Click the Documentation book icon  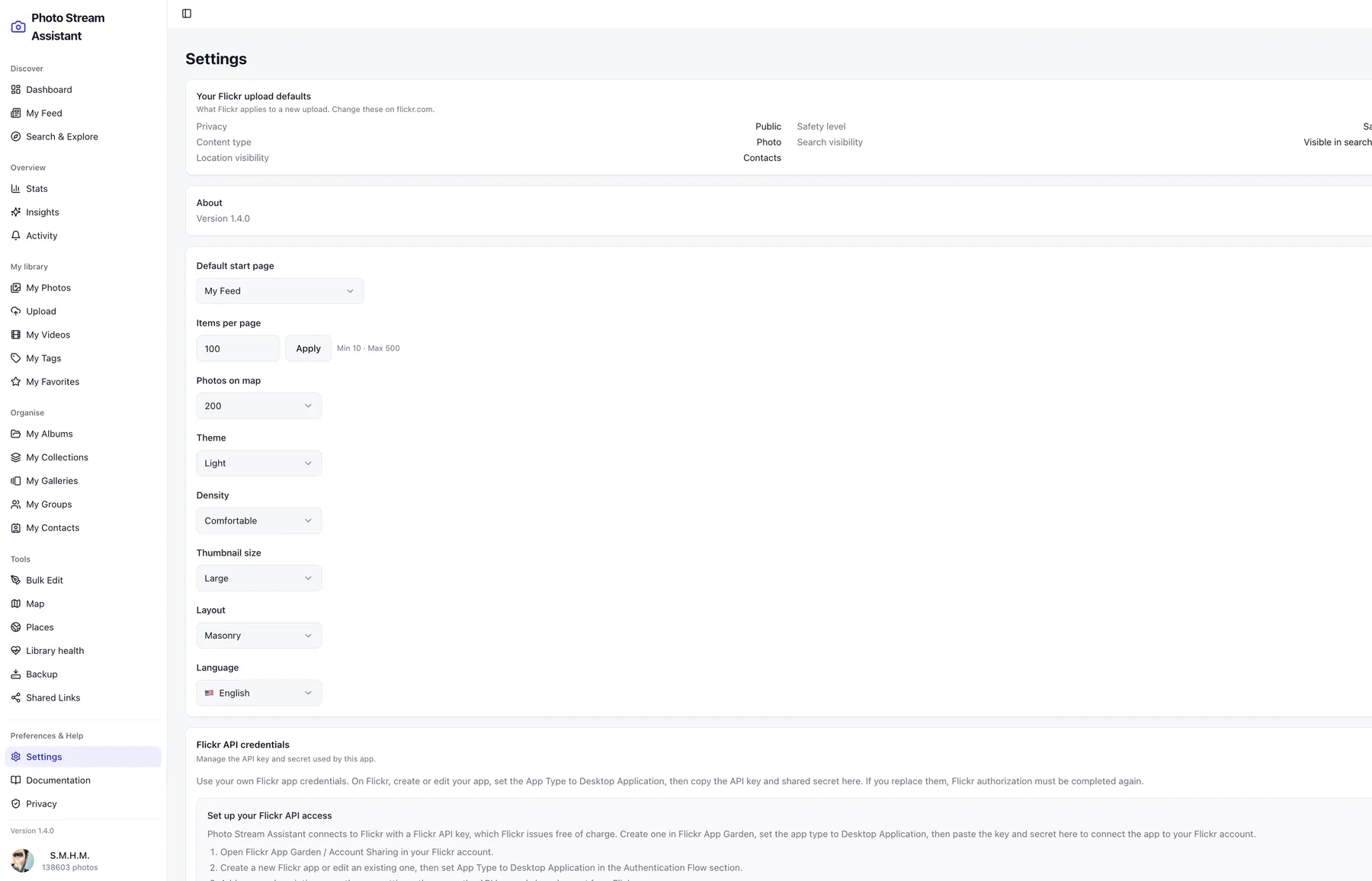pos(16,780)
